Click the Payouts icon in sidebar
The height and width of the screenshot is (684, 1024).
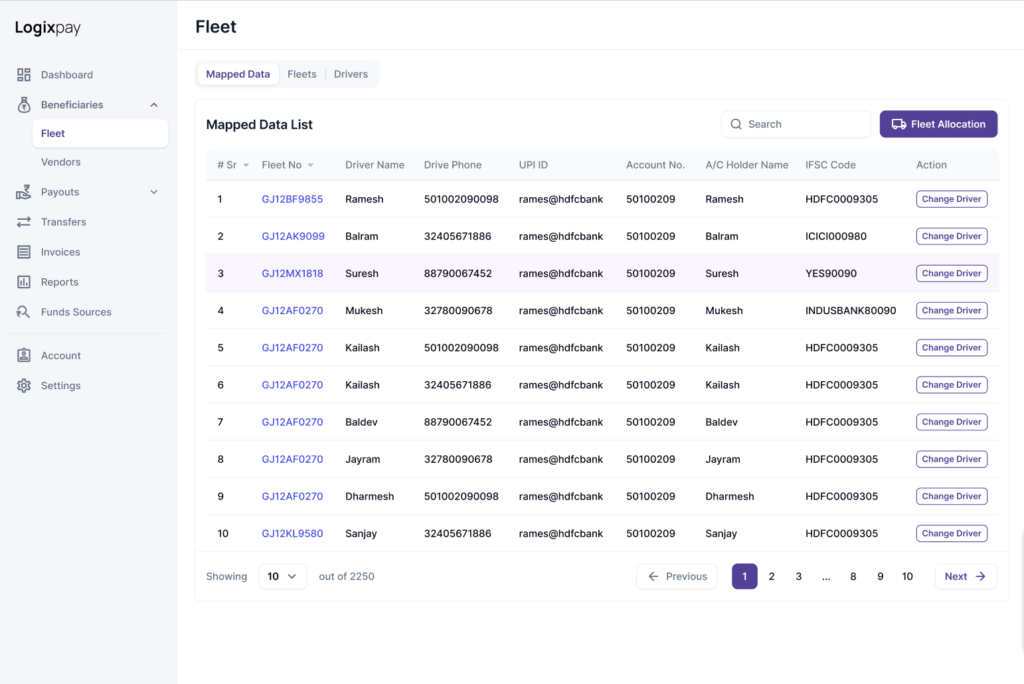(x=24, y=192)
